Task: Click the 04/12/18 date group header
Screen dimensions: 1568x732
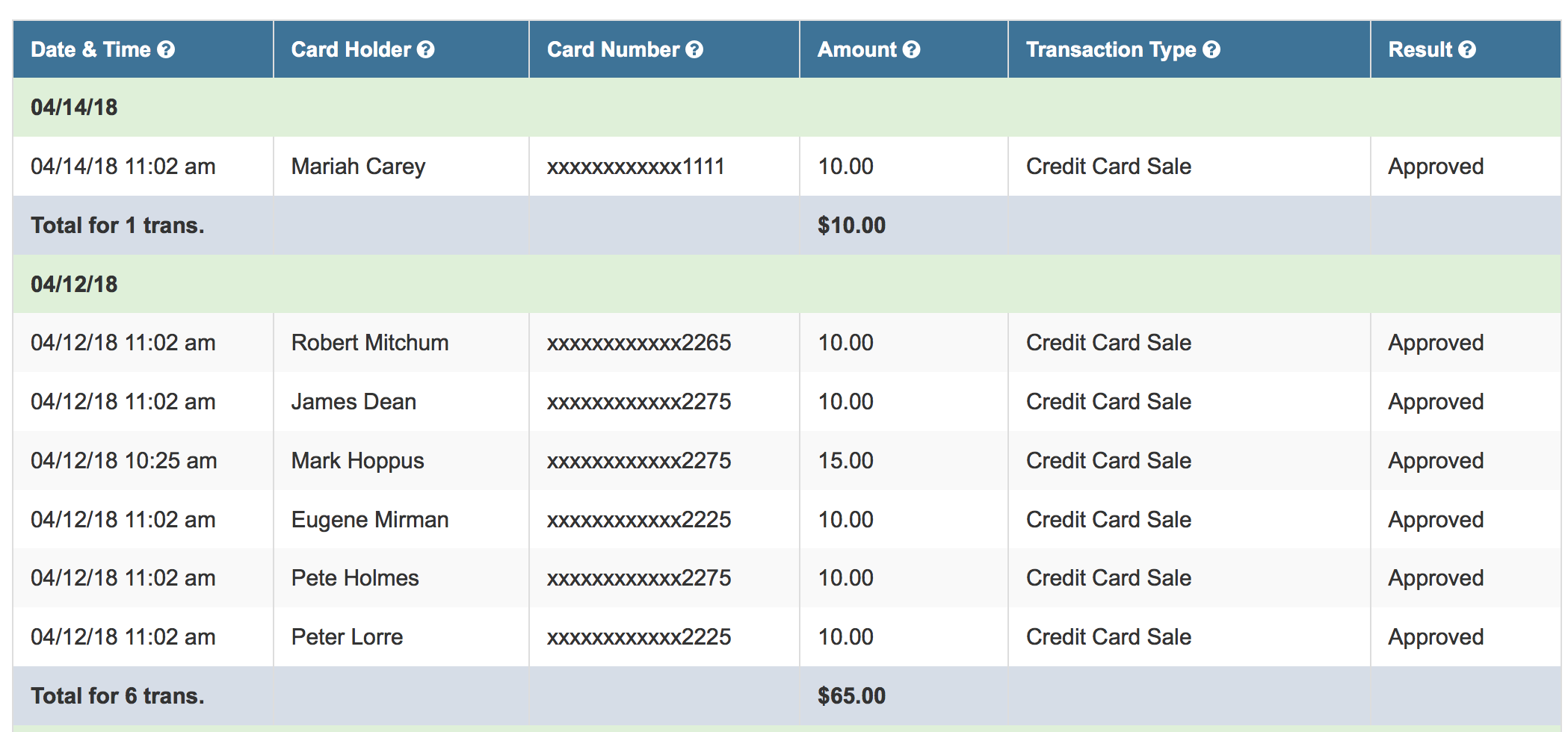Action: [x=74, y=285]
